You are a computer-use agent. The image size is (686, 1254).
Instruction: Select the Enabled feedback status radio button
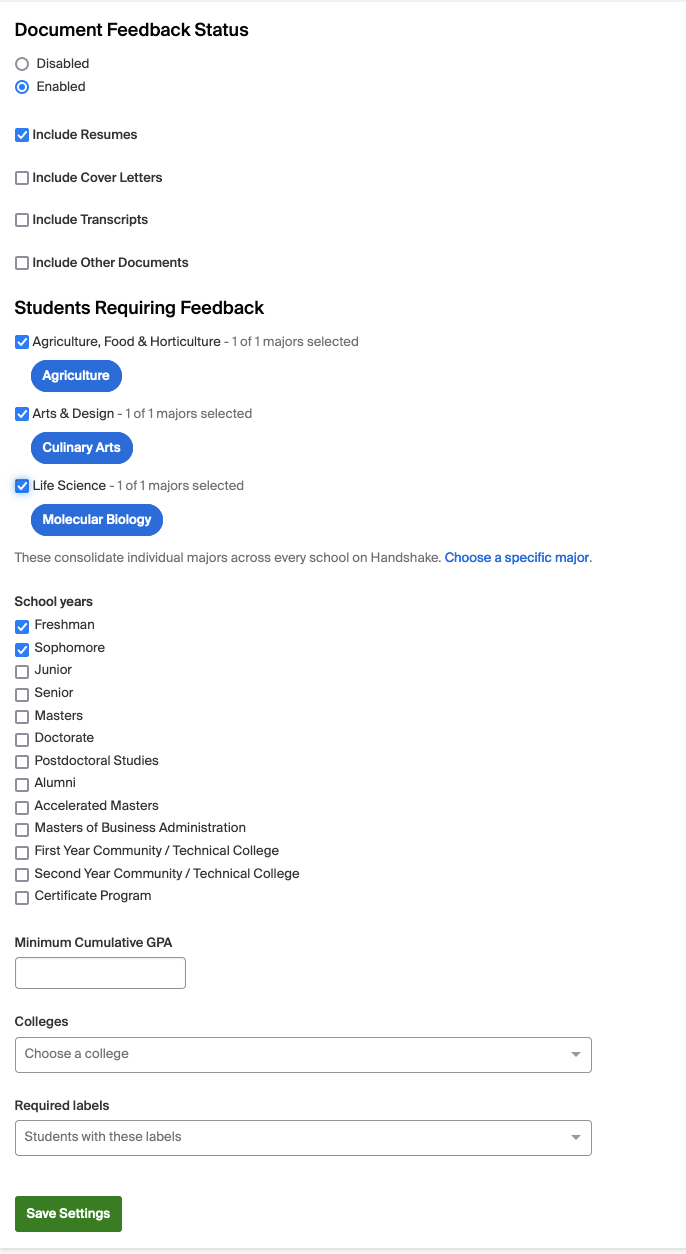21,86
